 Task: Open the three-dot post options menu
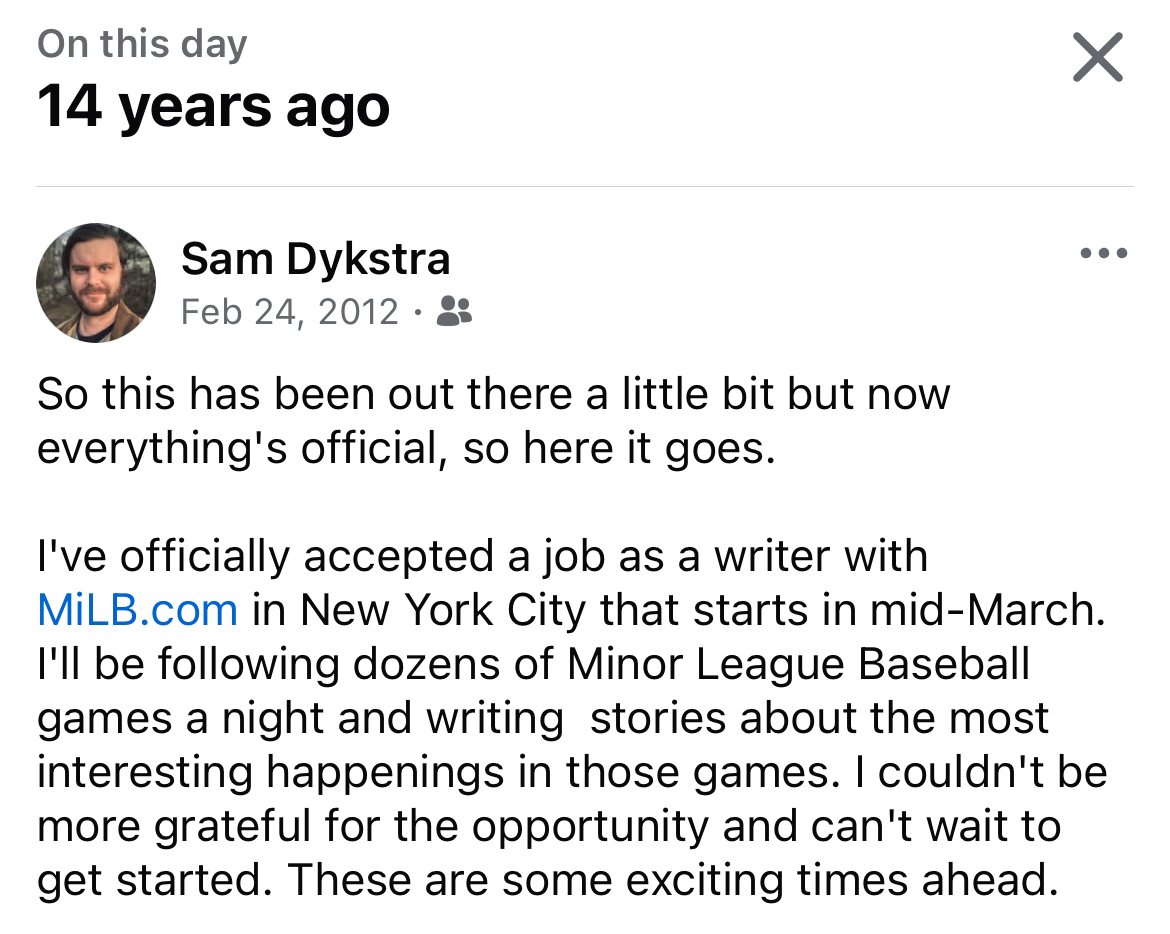[1104, 254]
